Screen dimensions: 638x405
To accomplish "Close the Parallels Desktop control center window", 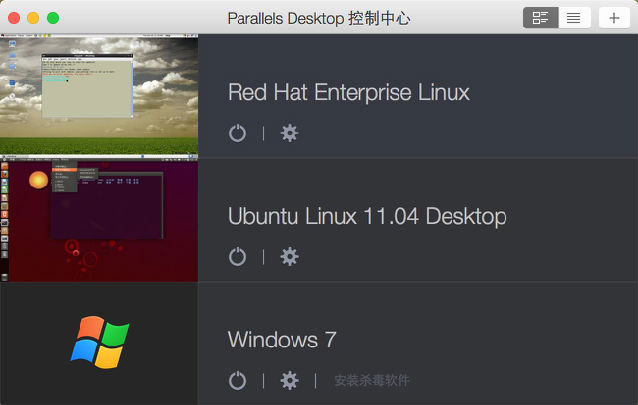I will (x=14, y=18).
